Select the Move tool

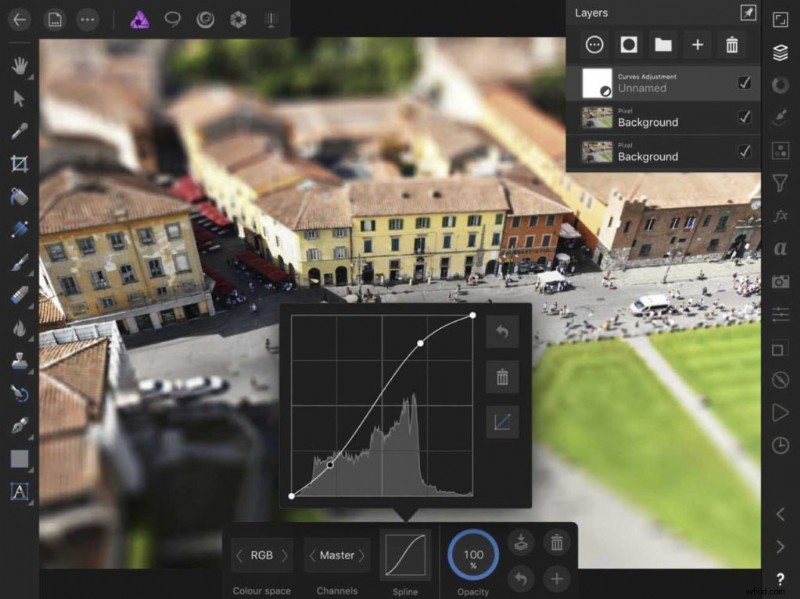pos(18,97)
